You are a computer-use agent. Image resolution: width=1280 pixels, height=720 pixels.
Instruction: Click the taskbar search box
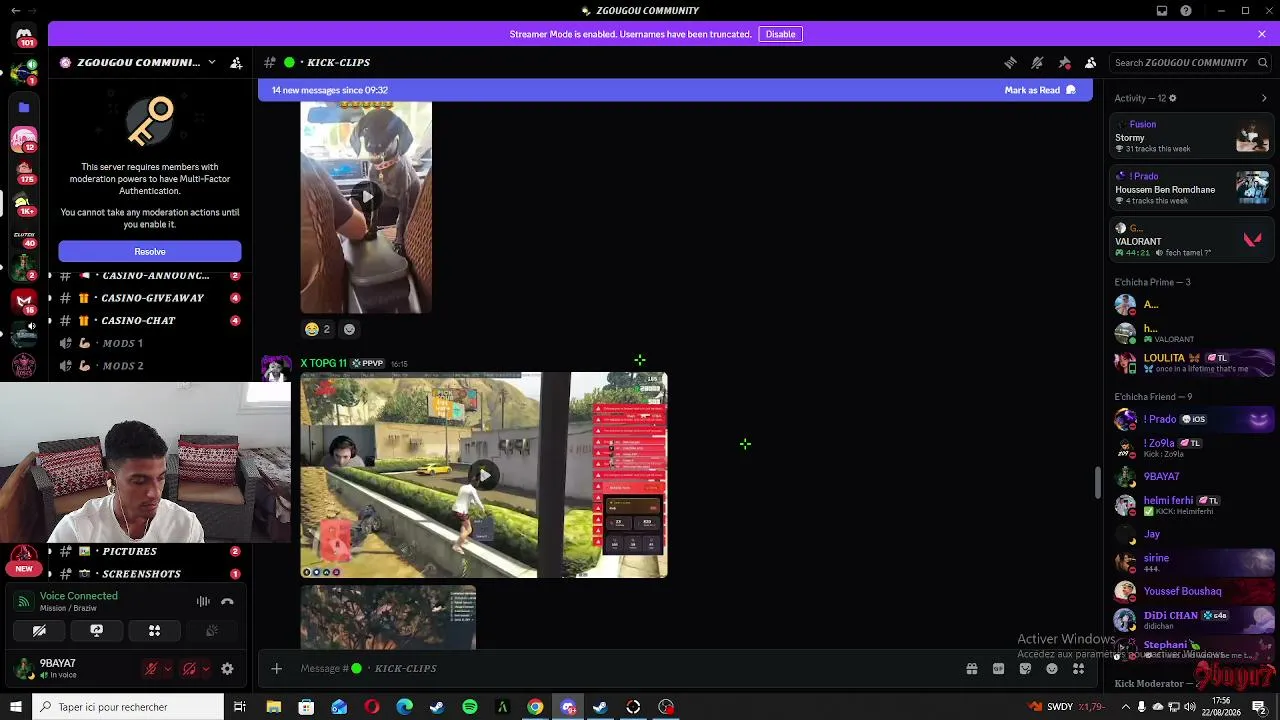pyautogui.click(x=128, y=707)
